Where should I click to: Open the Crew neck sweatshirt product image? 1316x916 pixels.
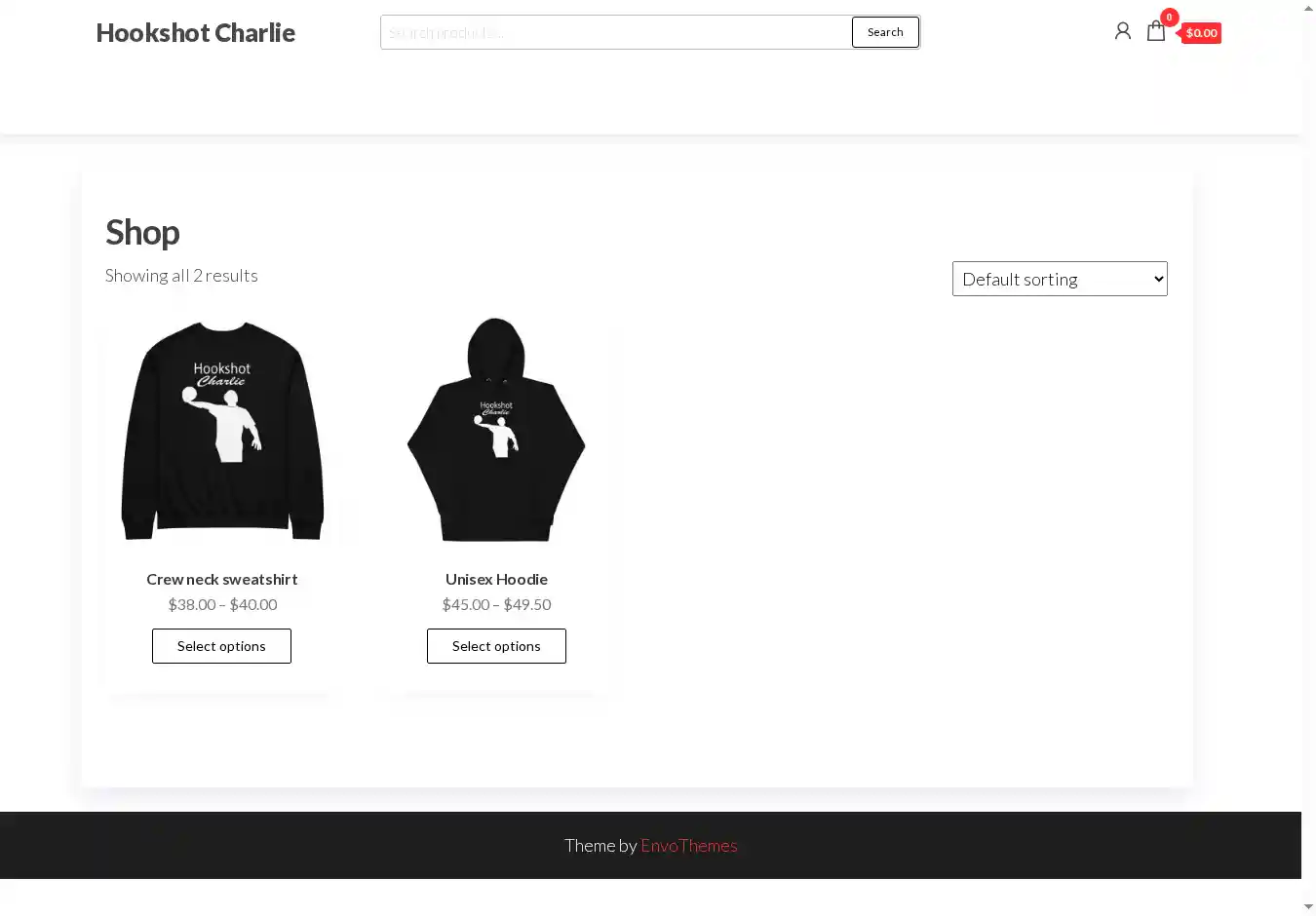(x=222, y=430)
